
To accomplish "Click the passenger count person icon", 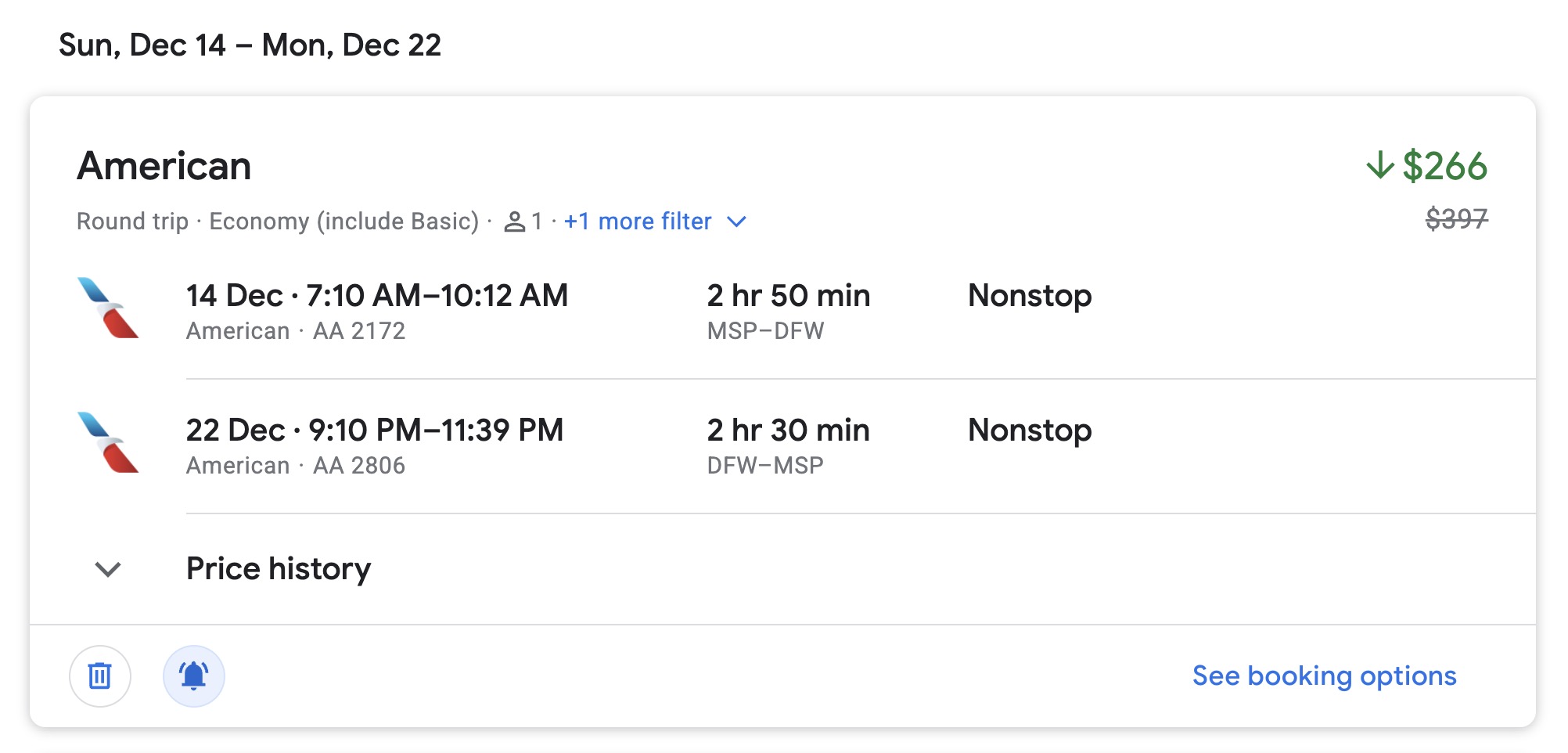I will [514, 222].
